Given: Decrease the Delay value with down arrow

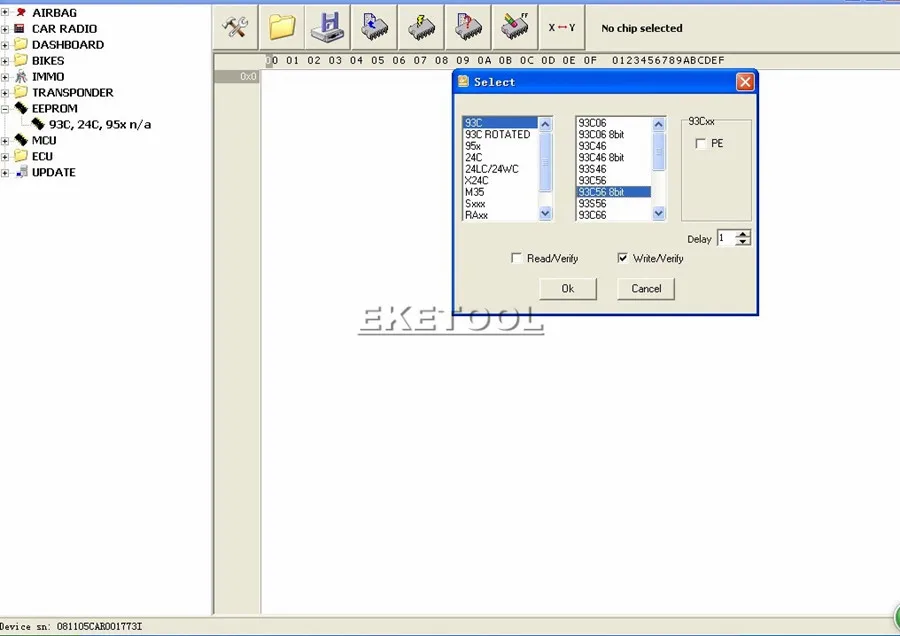Looking at the screenshot, I should tap(743, 242).
